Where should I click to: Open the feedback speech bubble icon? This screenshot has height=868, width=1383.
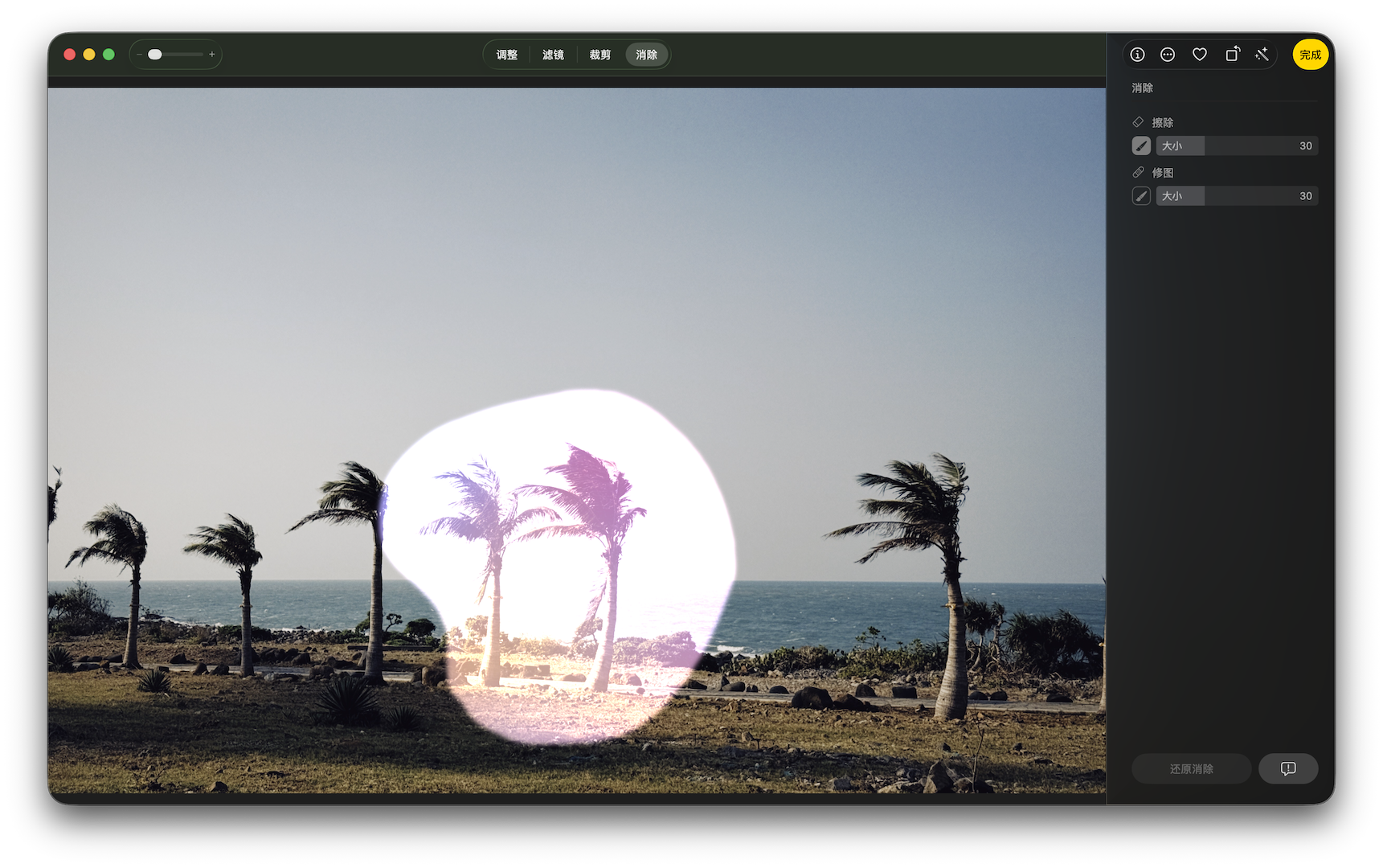pos(1287,769)
